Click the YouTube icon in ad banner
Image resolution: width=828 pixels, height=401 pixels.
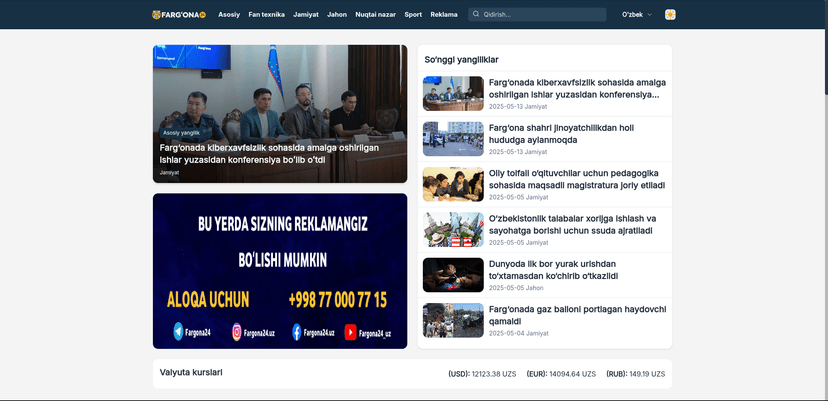(x=351, y=332)
